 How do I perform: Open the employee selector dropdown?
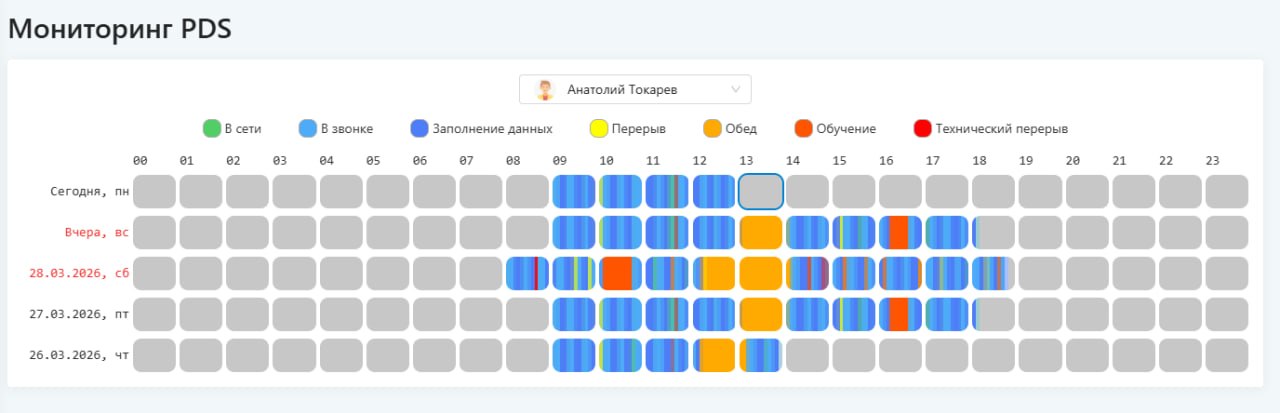tap(635, 90)
